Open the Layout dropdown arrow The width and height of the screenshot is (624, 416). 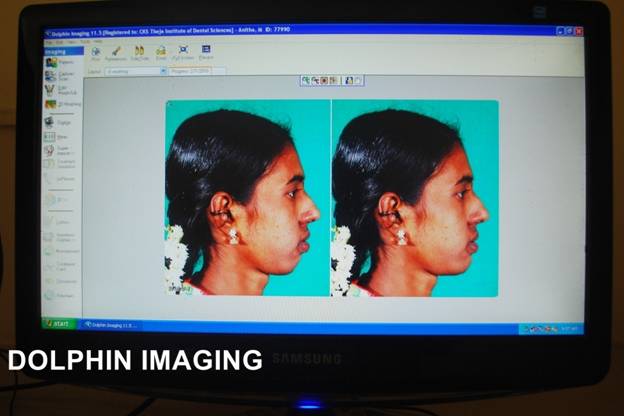163,71
